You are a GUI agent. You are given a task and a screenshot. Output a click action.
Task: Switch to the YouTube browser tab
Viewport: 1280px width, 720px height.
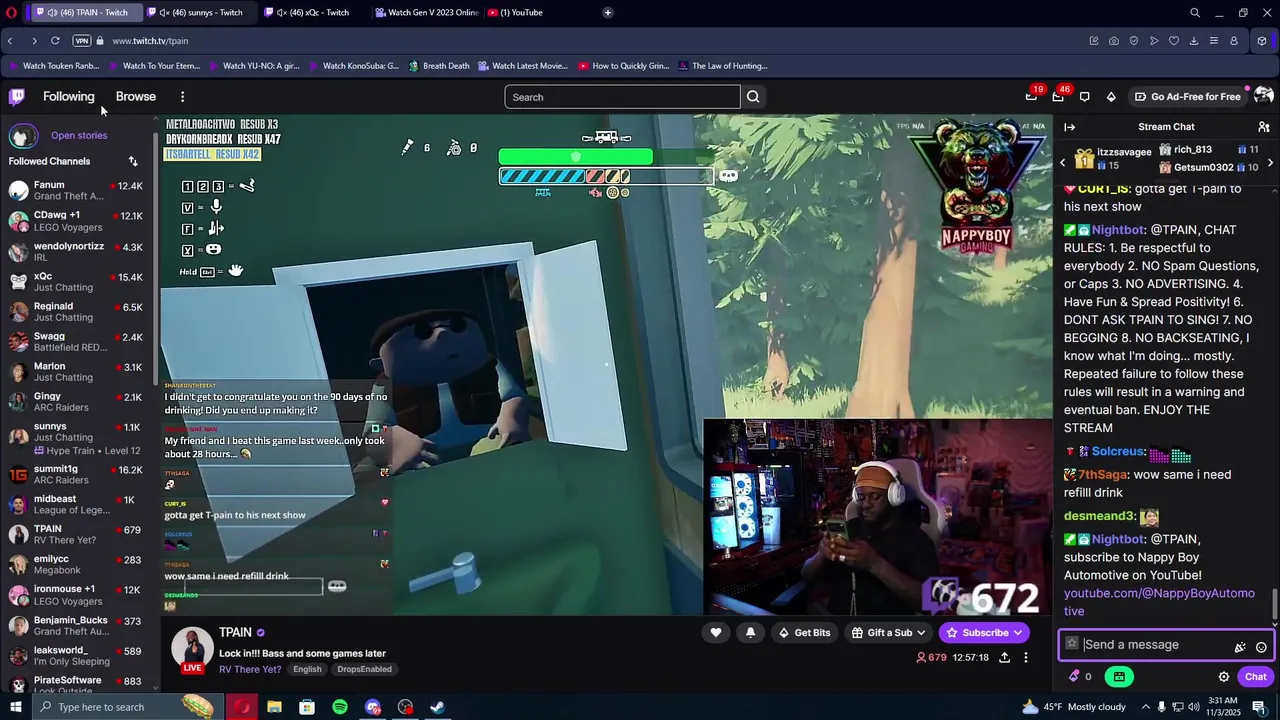click(515, 13)
